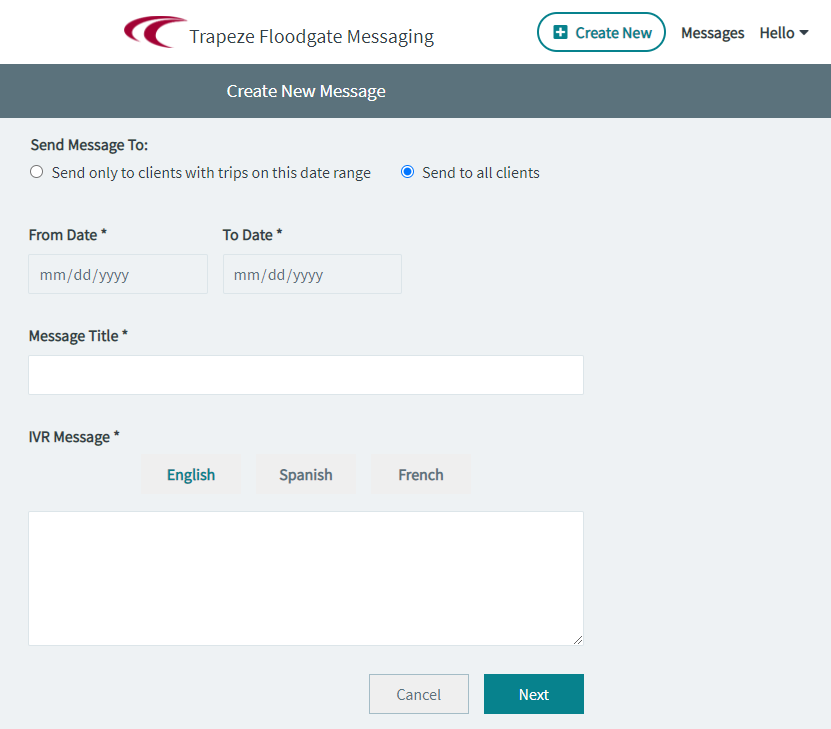The width and height of the screenshot is (831, 729).
Task: Select the English language tab
Action: [190, 474]
